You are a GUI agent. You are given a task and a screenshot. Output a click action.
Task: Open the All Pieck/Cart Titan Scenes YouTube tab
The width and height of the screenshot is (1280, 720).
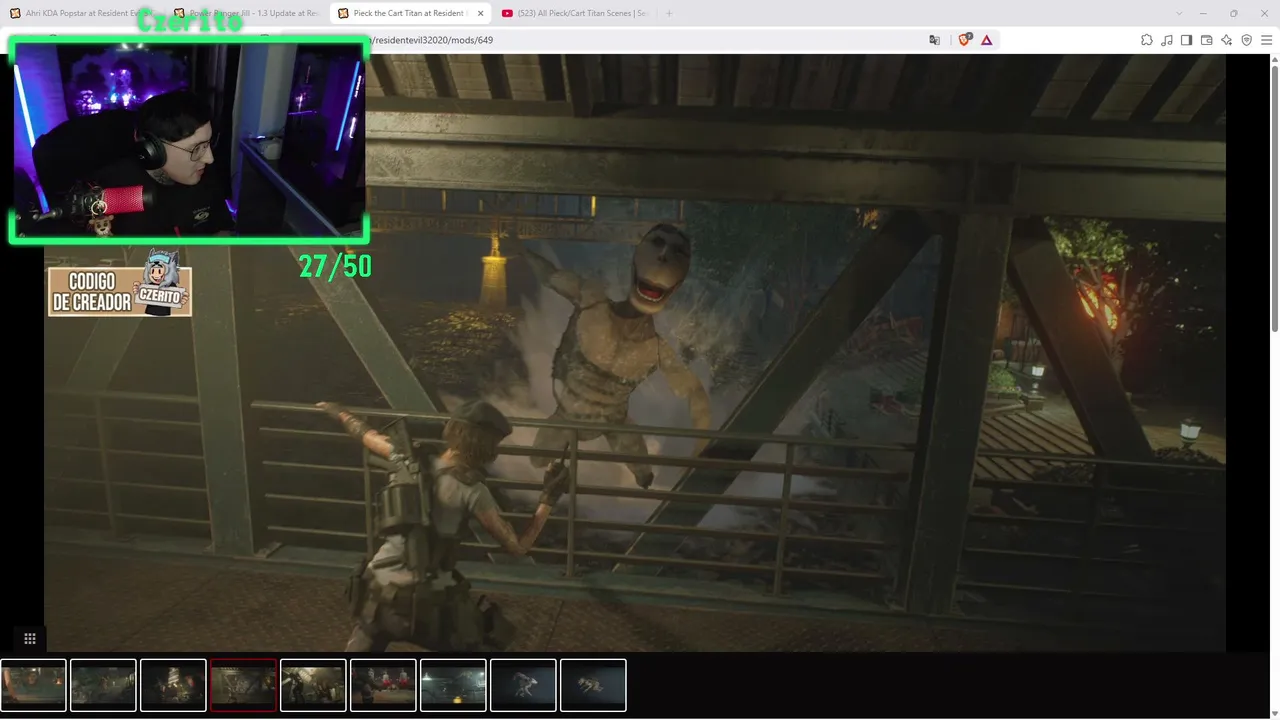[573, 13]
